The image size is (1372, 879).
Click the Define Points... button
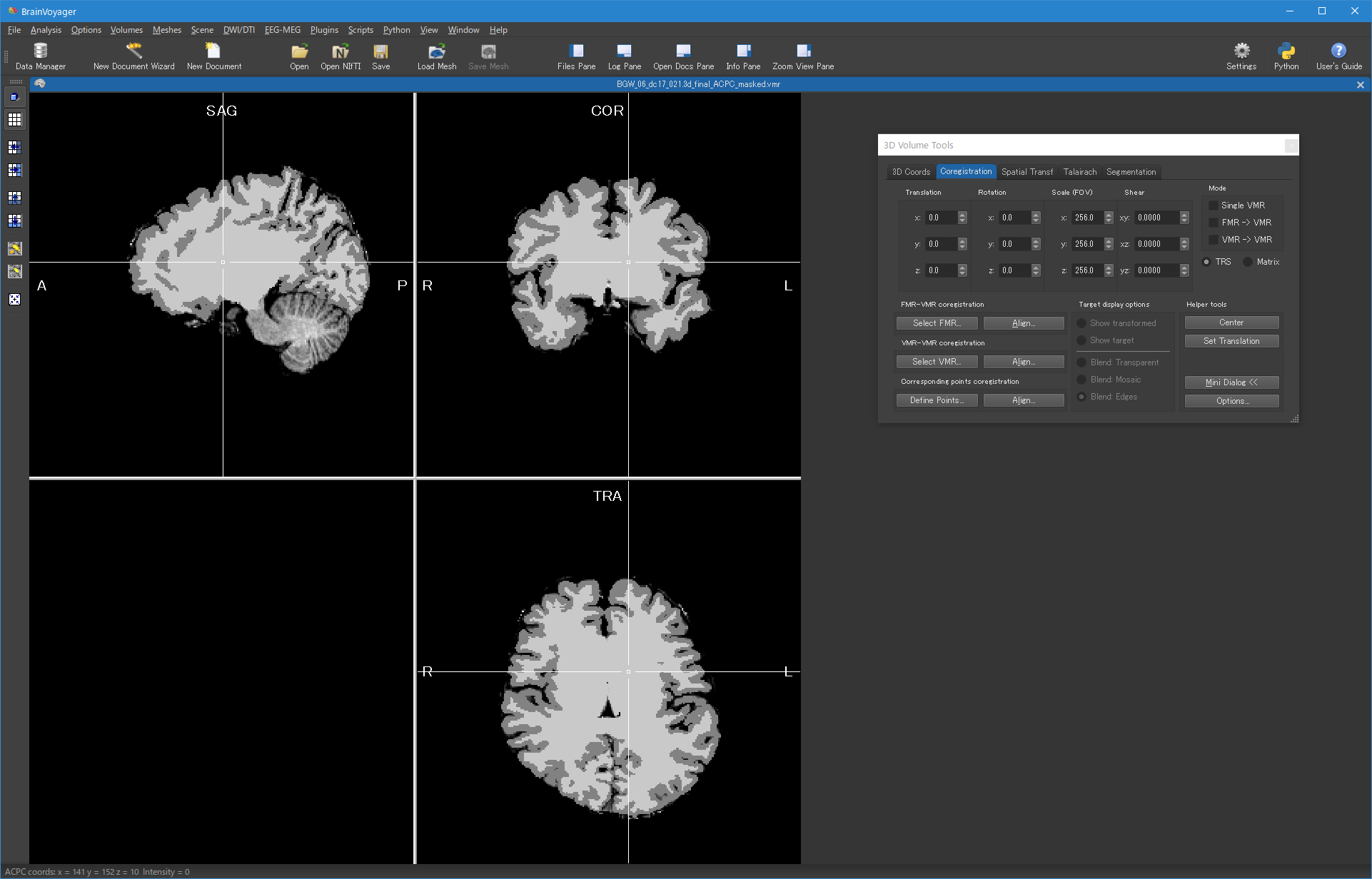[x=937, y=400]
